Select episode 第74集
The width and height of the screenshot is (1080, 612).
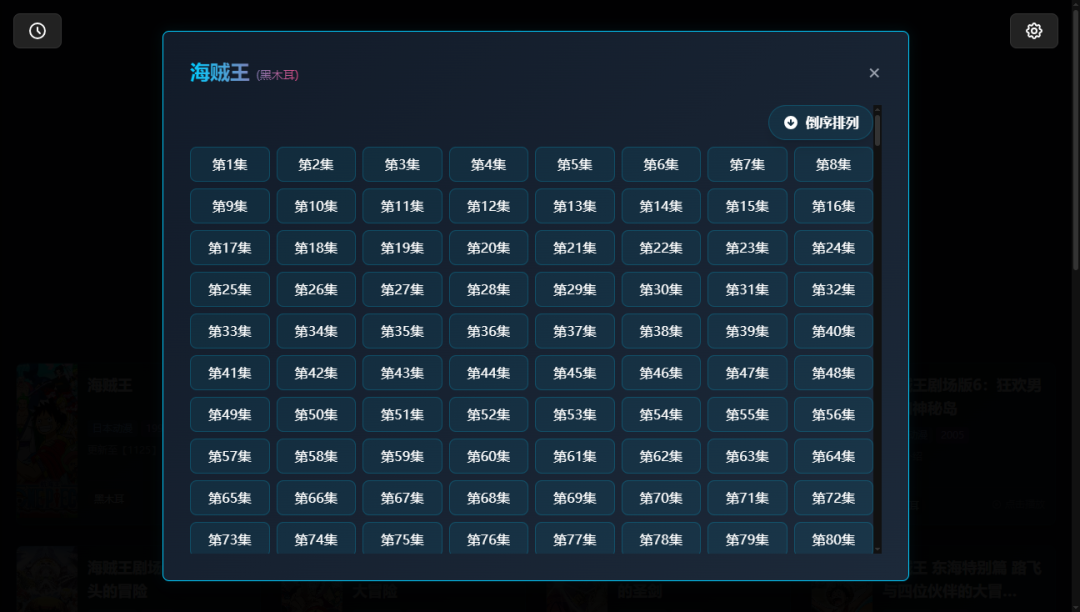pyautogui.click(x=316, y=538)
